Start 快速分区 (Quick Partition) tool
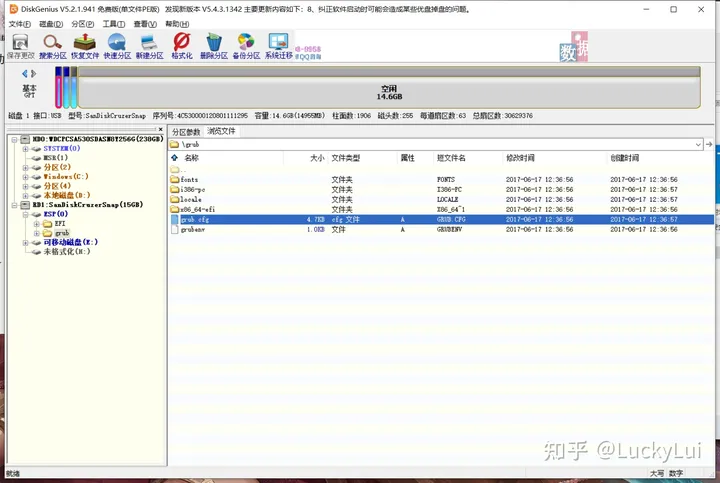Screen dimensions: 720x483 click(118, 47)
